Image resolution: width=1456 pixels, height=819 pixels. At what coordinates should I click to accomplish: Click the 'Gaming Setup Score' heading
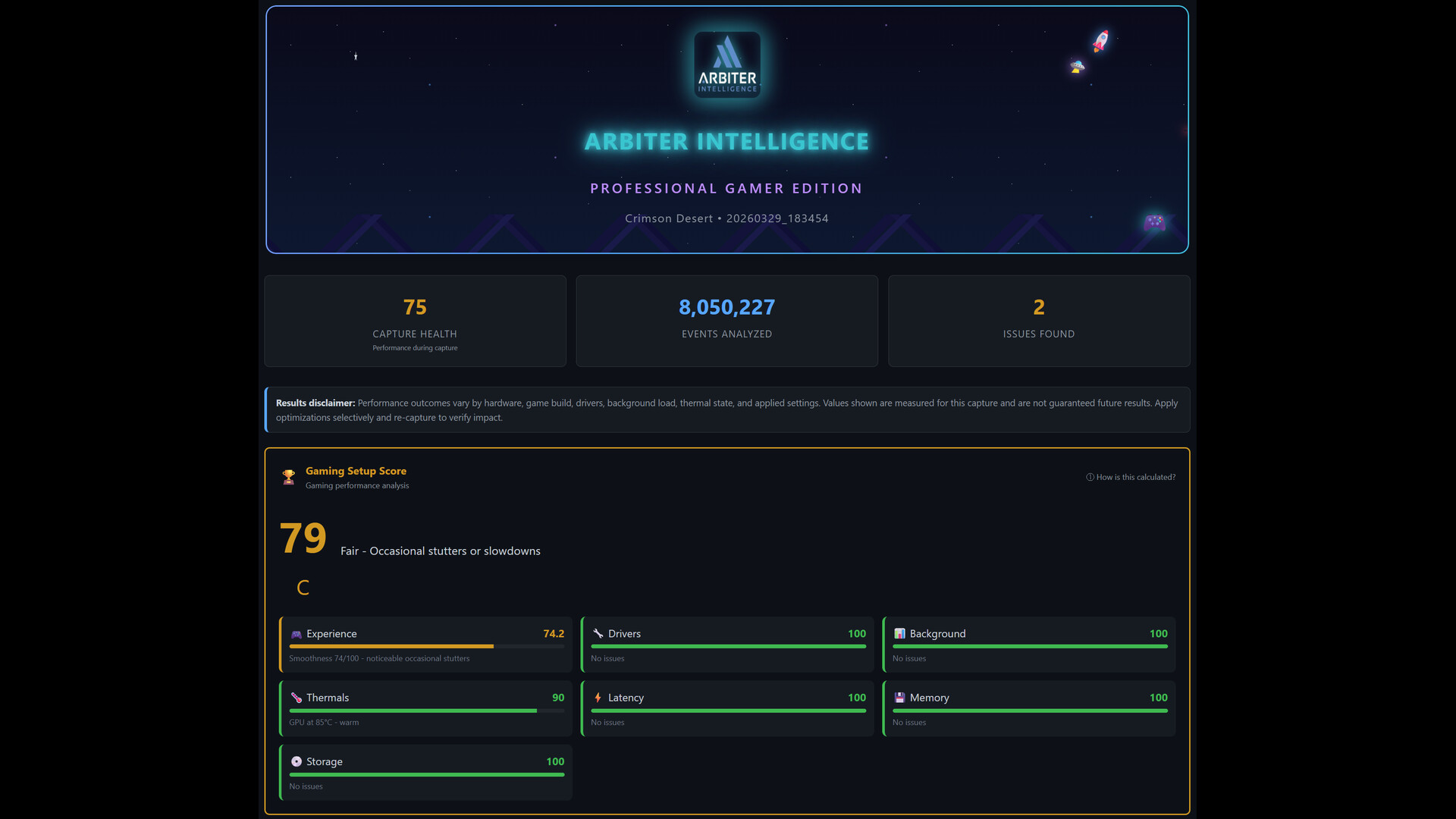(356, 471)
